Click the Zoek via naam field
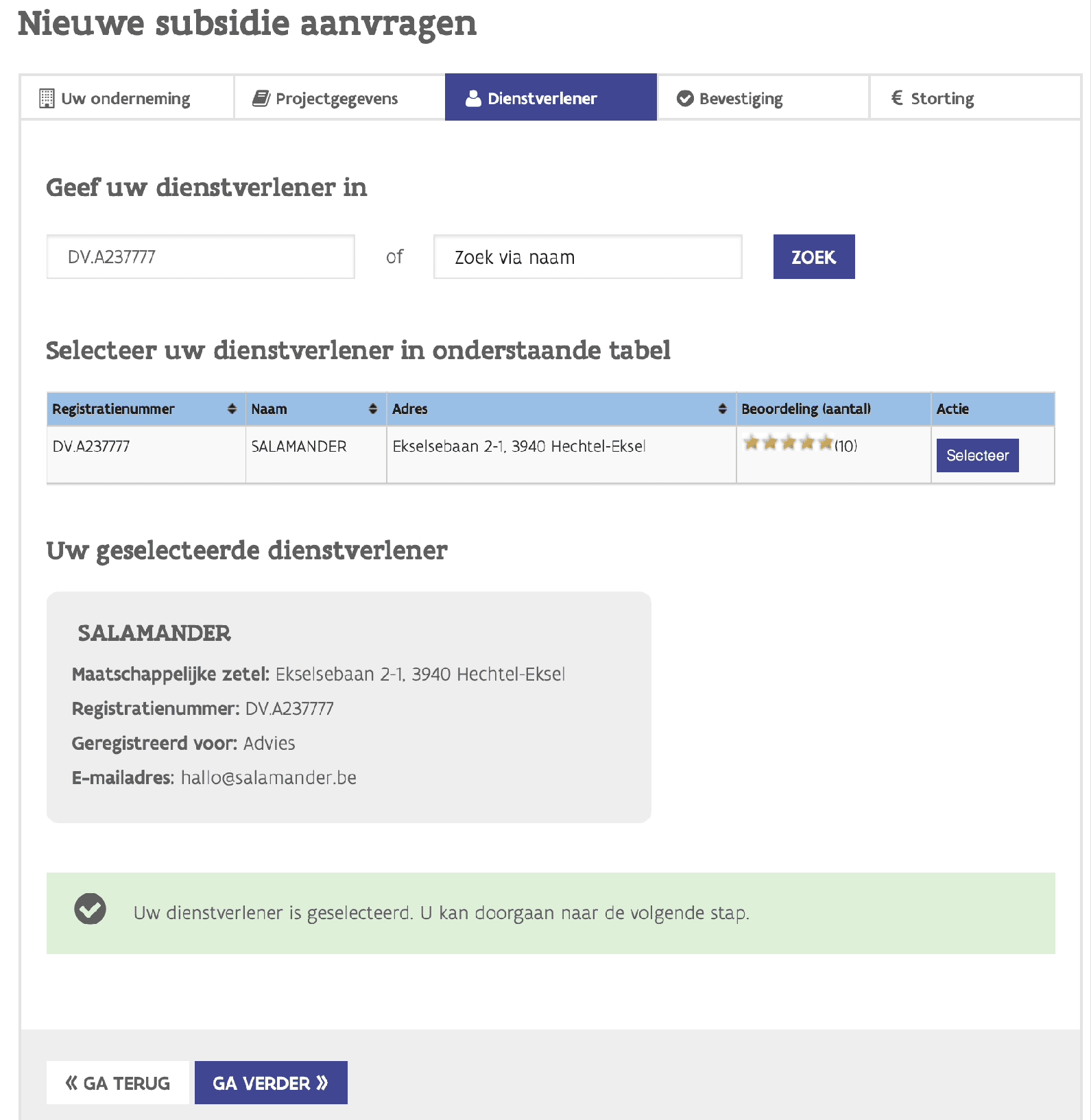Viewport: 1091px width, 1120px height. pos(588,257)
